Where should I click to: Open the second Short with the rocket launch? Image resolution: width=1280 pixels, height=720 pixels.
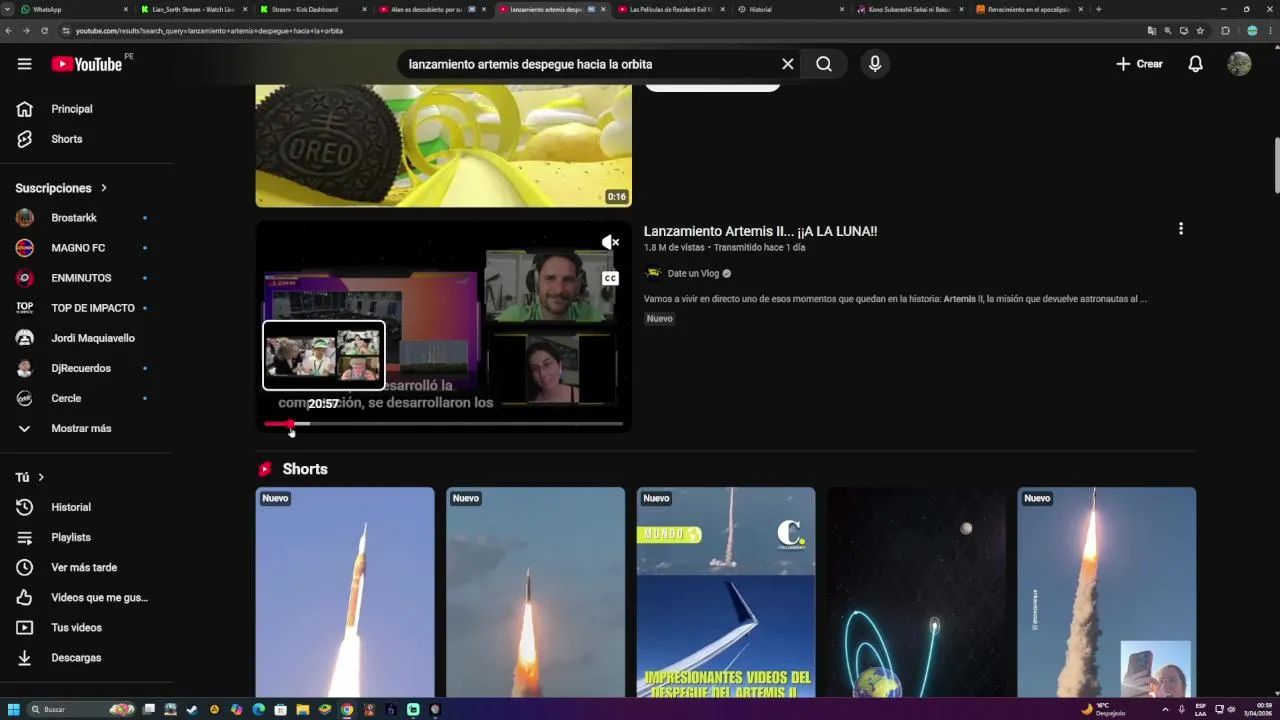(535, 592)
